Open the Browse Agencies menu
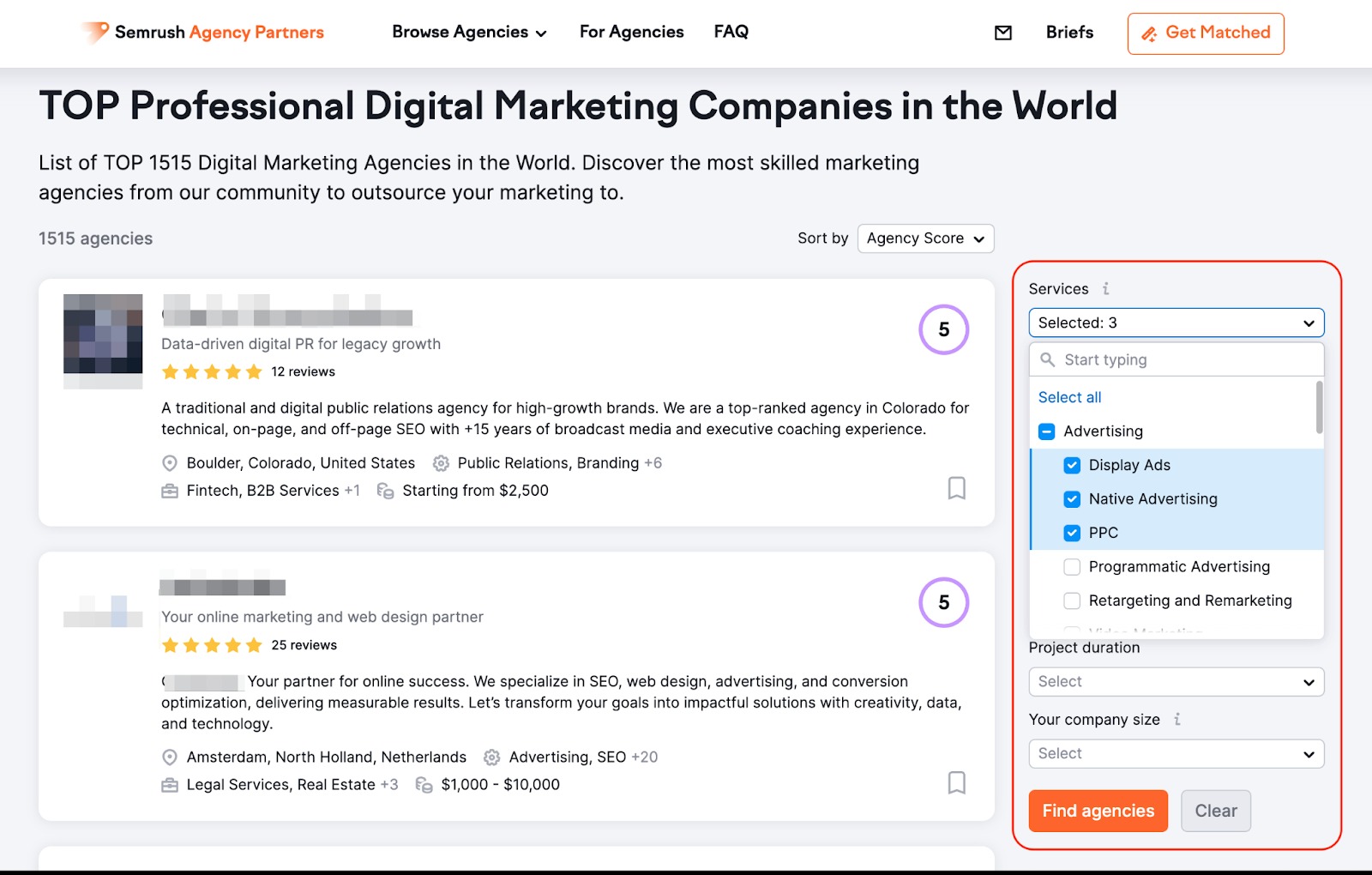 [469, 33]
